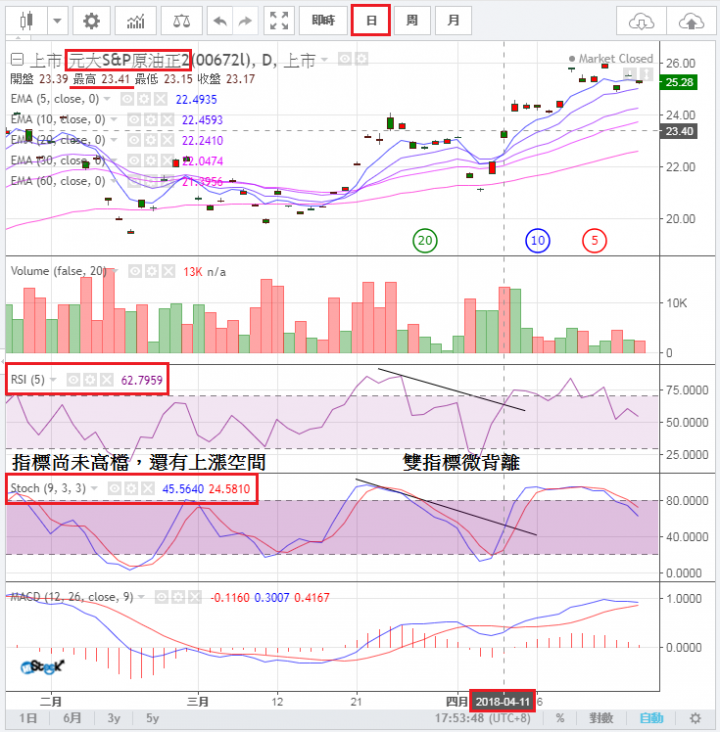The height and width of the screenshot is (732, 720).
Task: Expand the Stoch (9, 3, 3) dropdown
Action: click(x=94, y=488)
